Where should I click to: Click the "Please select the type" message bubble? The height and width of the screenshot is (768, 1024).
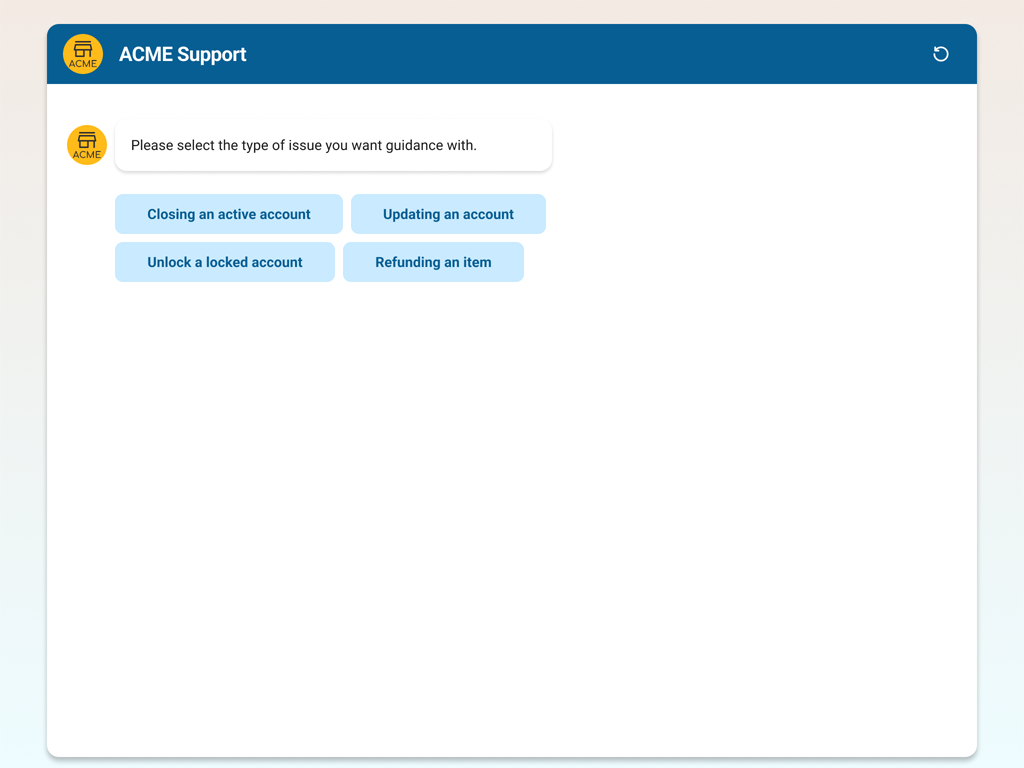333,146
